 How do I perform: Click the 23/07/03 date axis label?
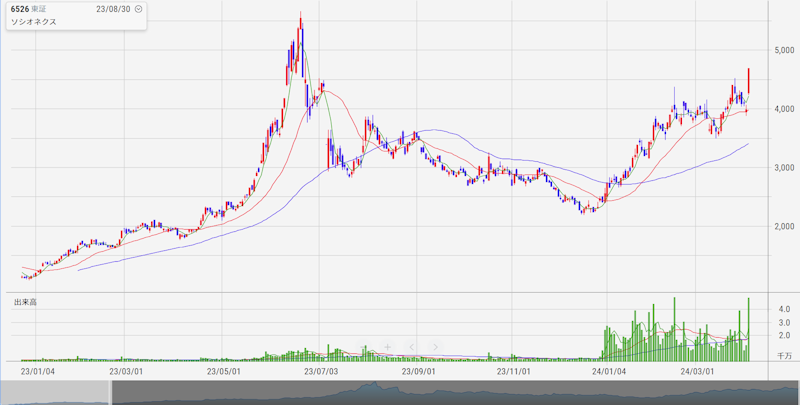point(320,371)
